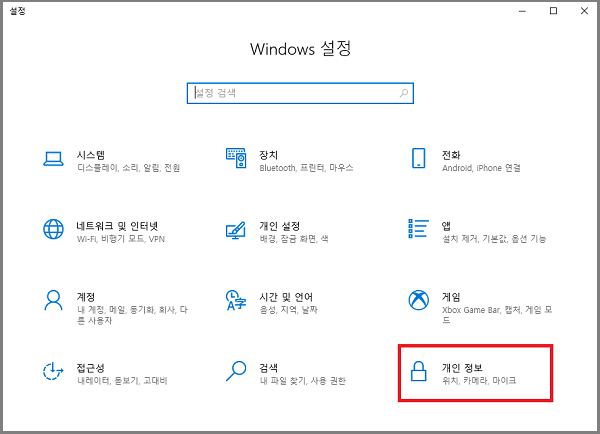Open the 시간 및 언어 icon
600x434 pixels.
236,300
